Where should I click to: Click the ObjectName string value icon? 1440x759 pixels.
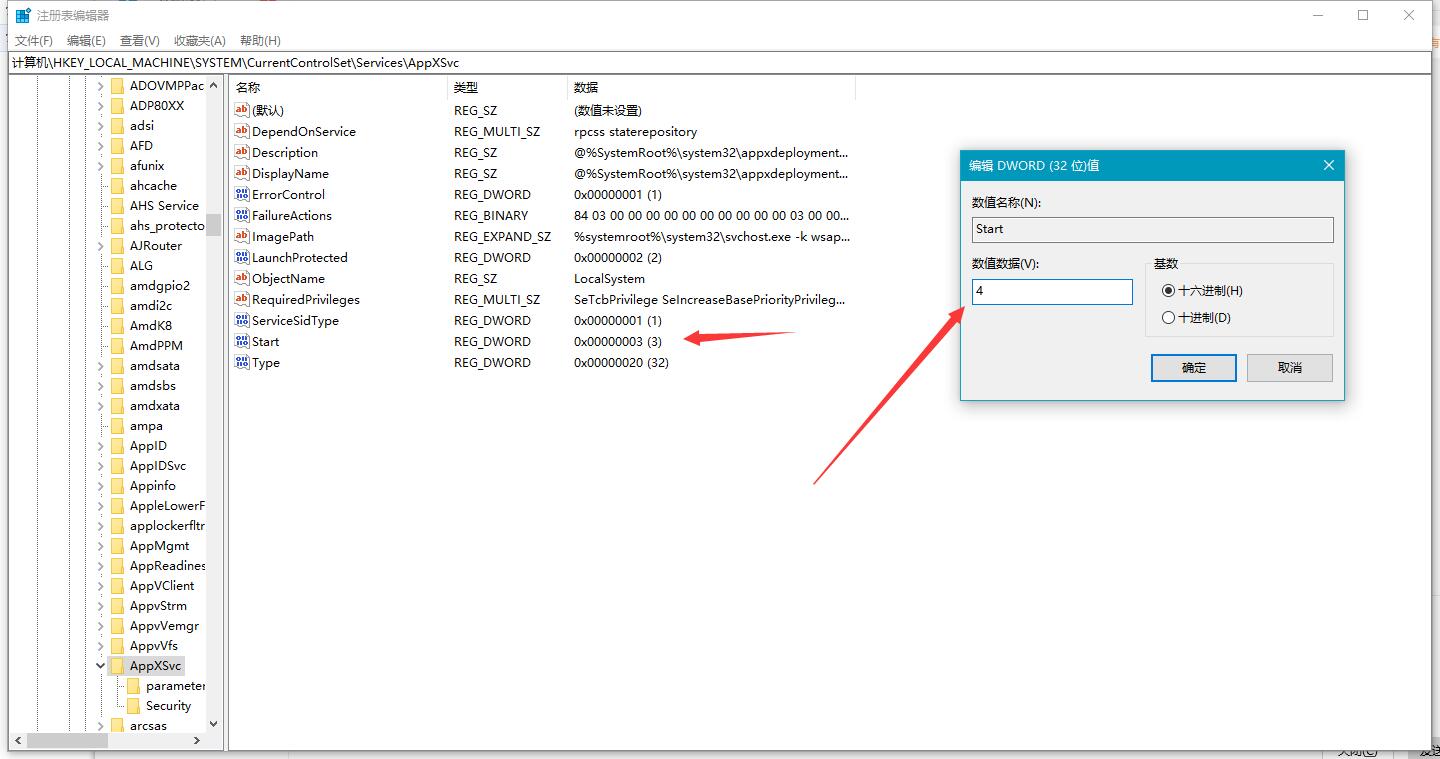(x=242, y=278)
